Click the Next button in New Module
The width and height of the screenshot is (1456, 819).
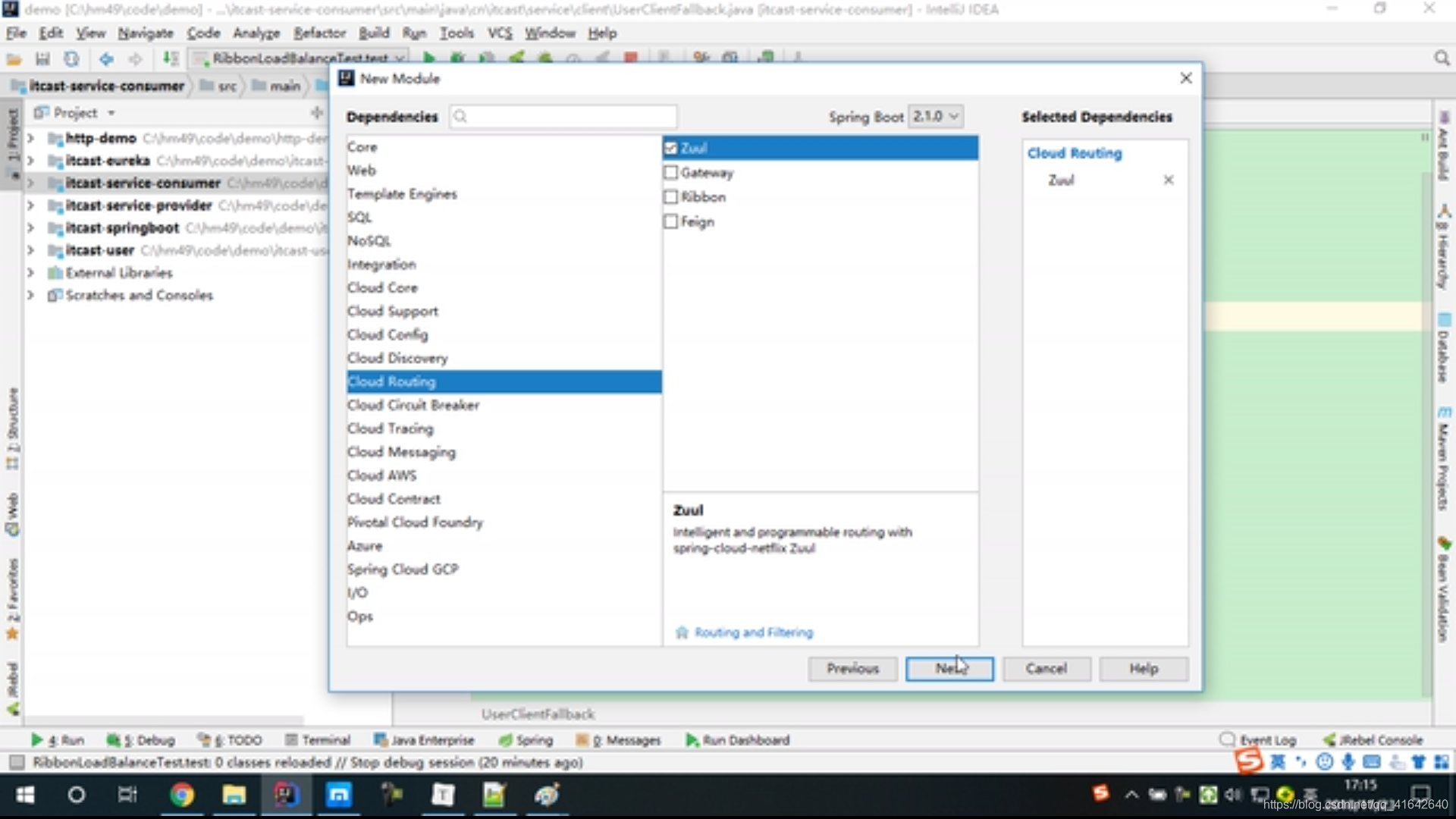(x=949, y=669)
